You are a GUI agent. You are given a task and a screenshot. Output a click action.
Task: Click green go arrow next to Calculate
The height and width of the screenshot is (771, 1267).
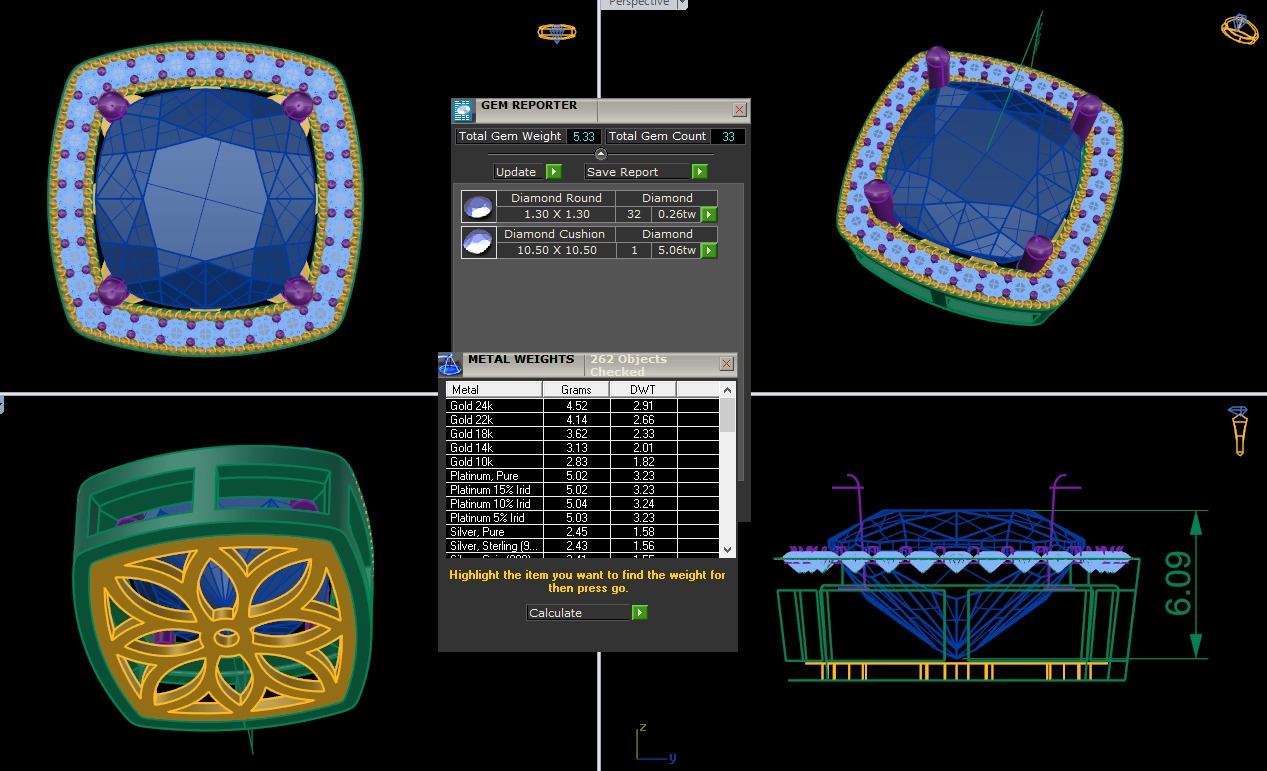[640, 613]
